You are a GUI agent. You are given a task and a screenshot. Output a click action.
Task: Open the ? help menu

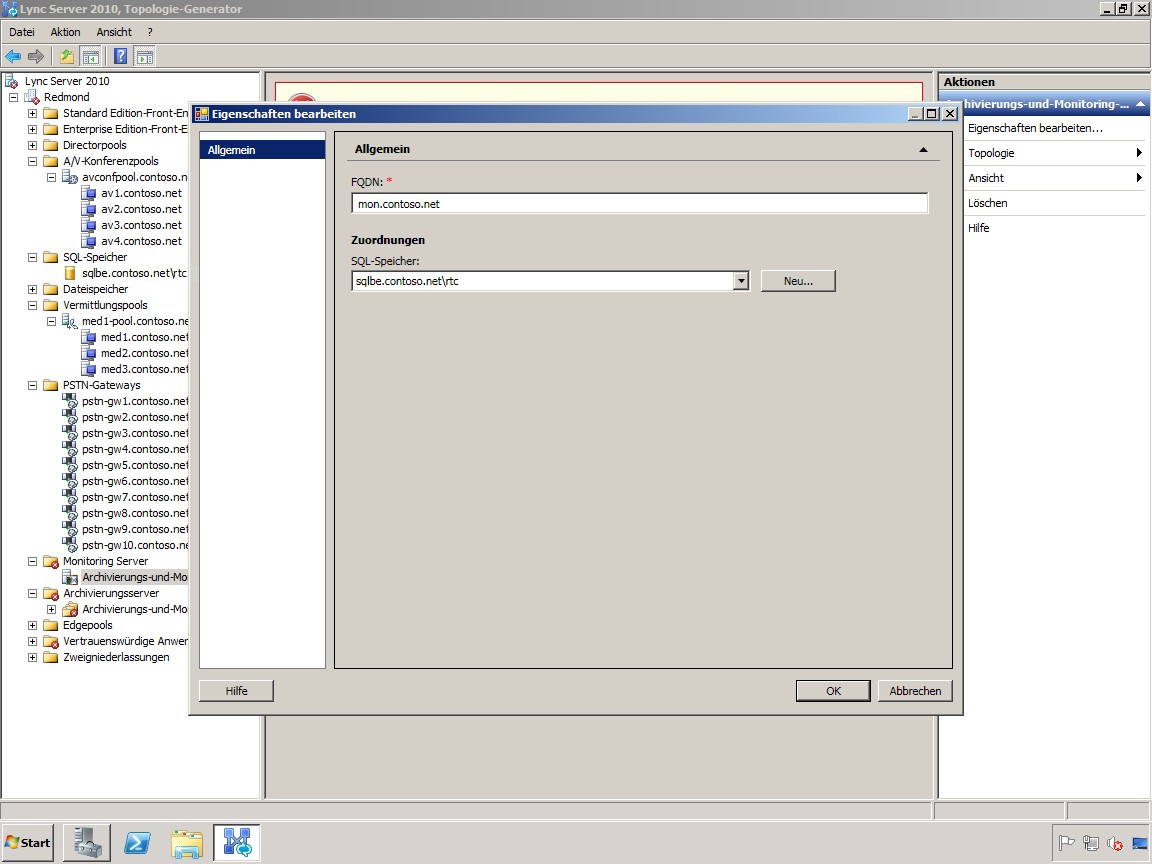coord(150,32)
